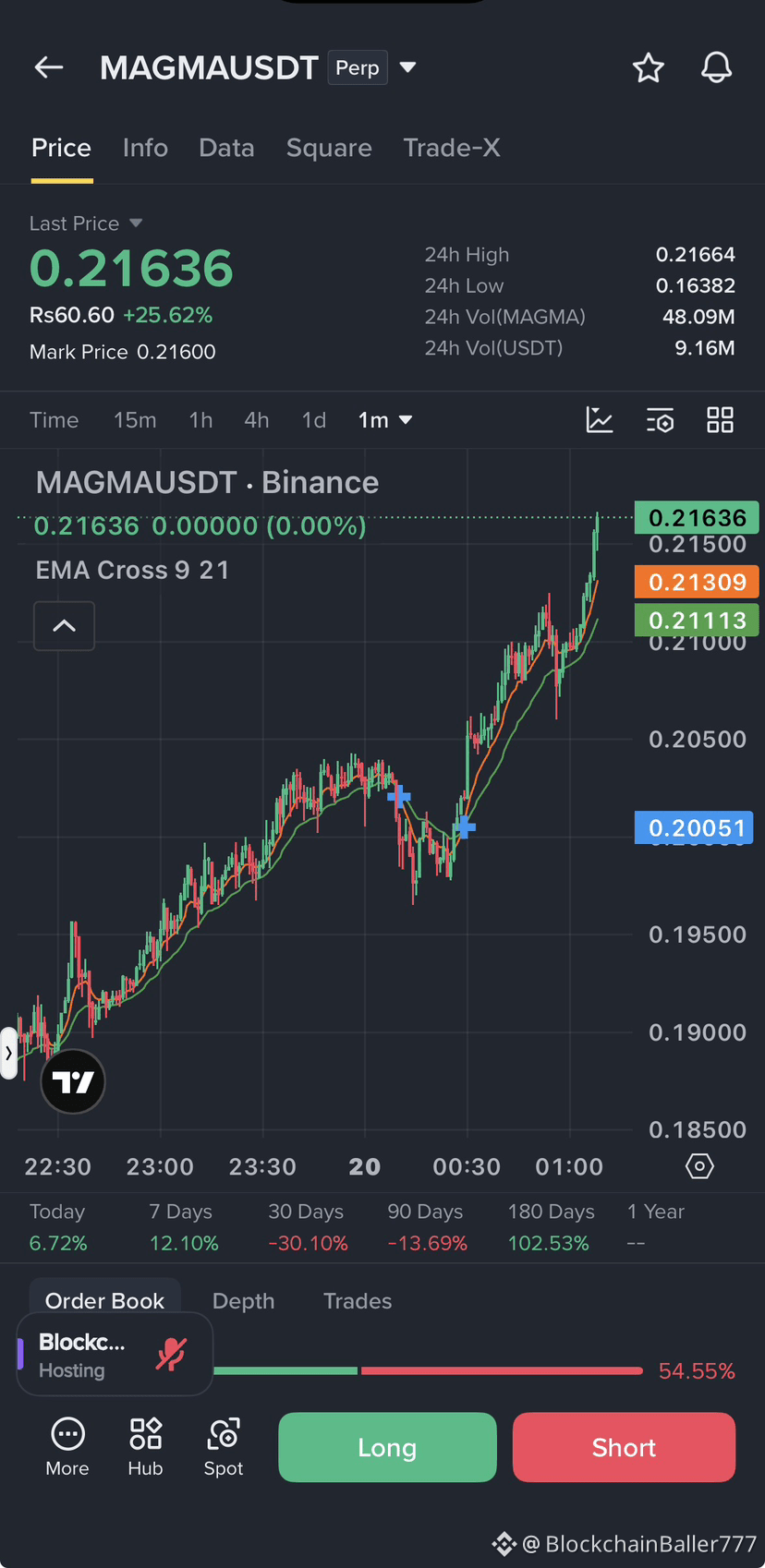
Task: Open the Square tab
Action: [x=329, y=148]
